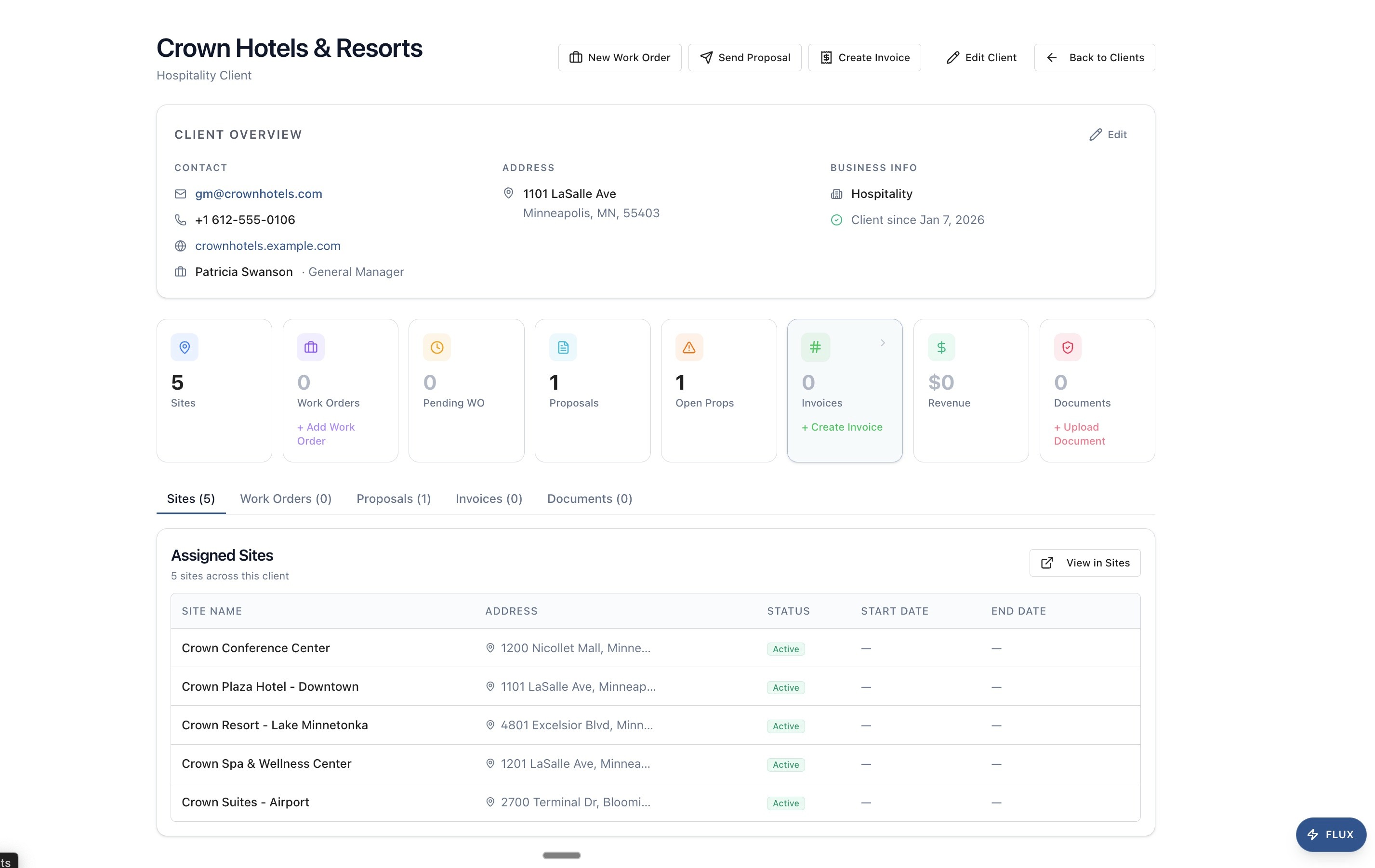Go back using Back to Clients

coord(1094,58)
